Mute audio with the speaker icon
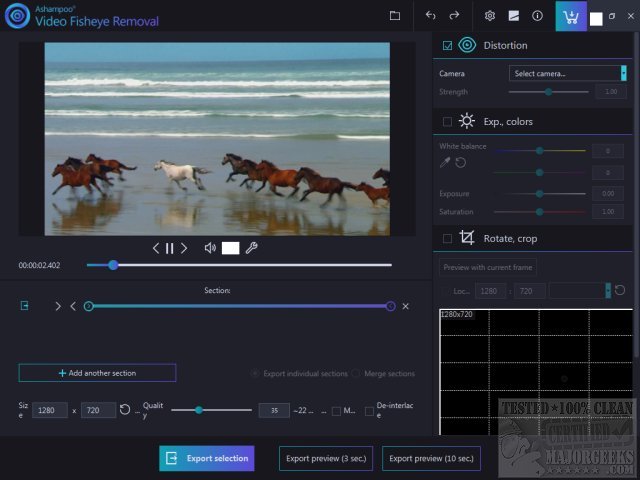 210,248
